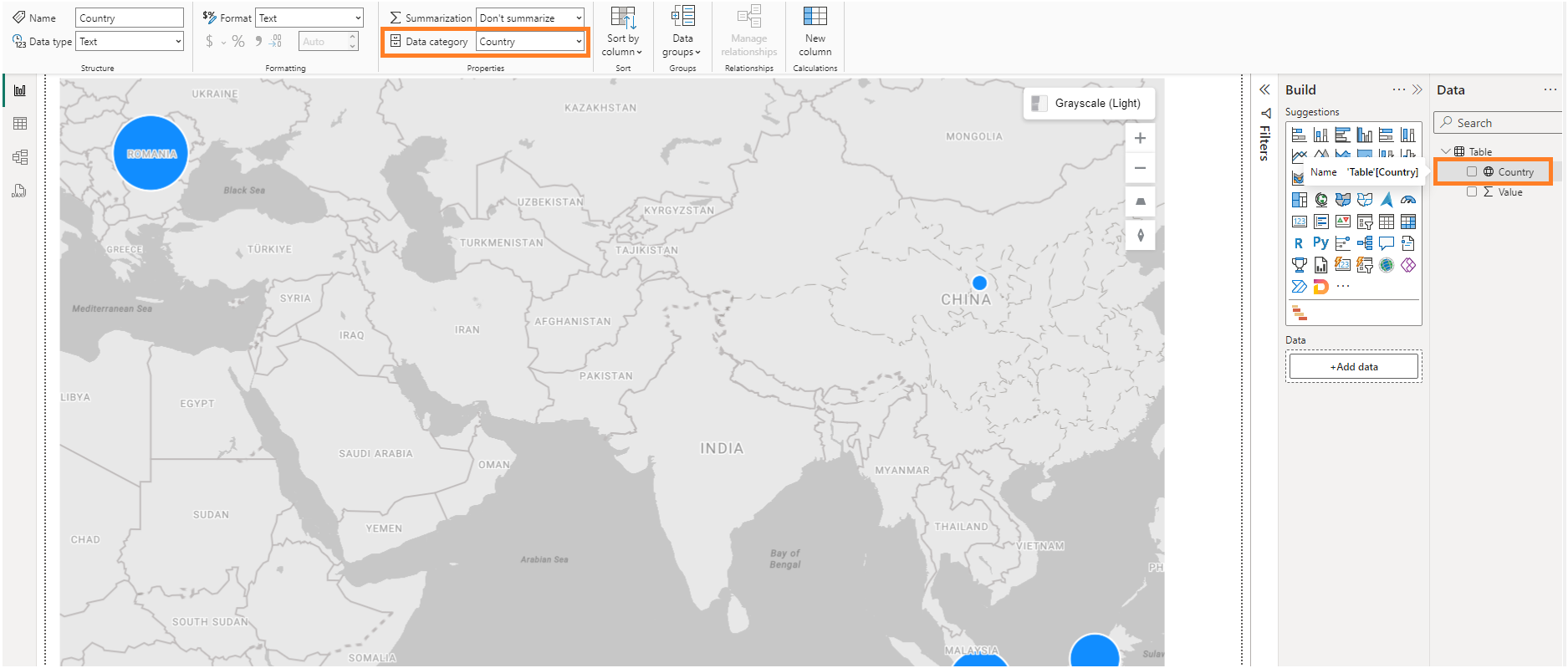Choose the Map globe visual

(1321, 200)
